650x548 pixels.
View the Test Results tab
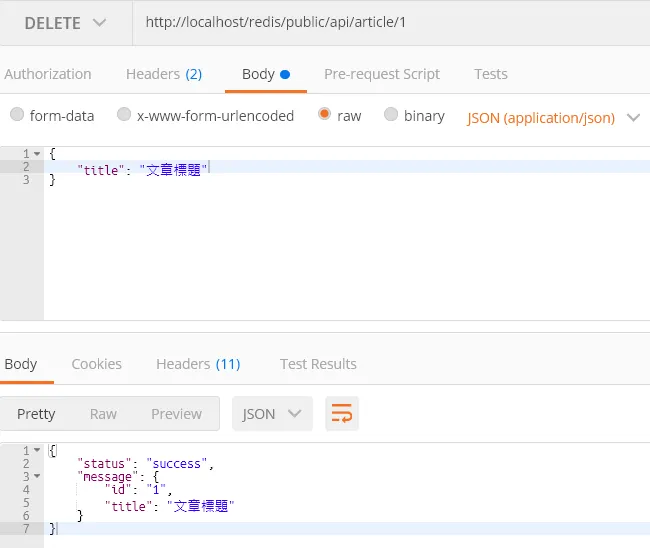tap(318, 364)
